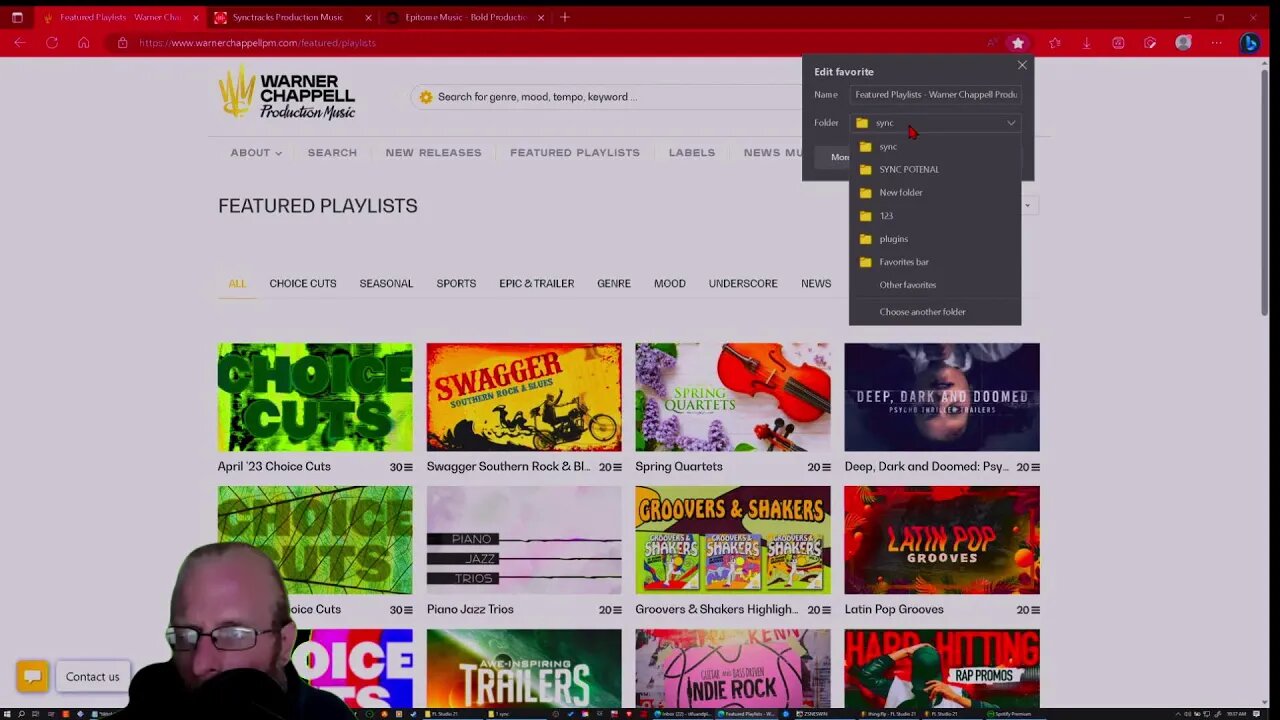Screen dimensions: 1280x720
Task: Select the CHOICE CUTS filter tab
Action: tap(303, 284)
